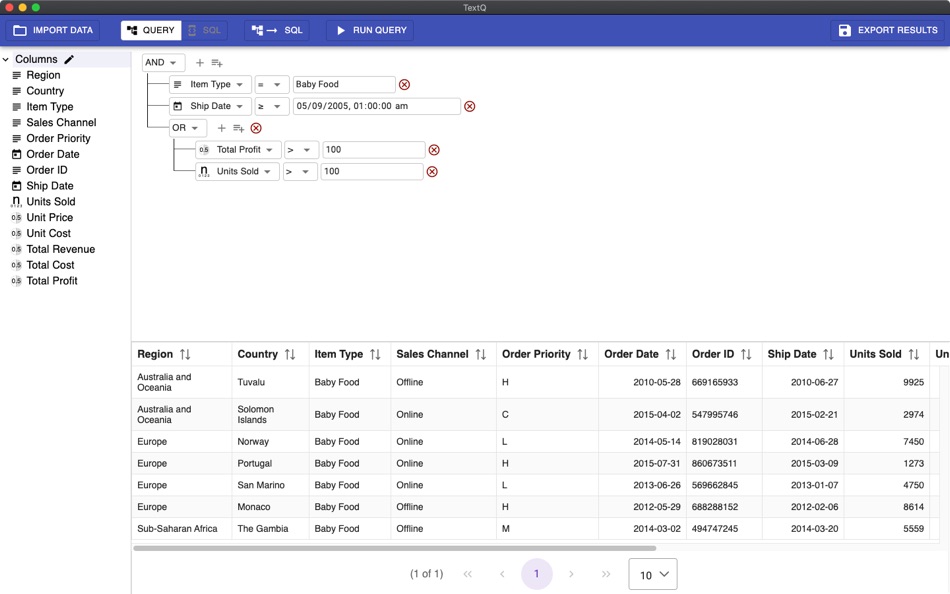Open the AND operator dropdown
The height and width of the screenshot is (594, 950).
(163, 62)
